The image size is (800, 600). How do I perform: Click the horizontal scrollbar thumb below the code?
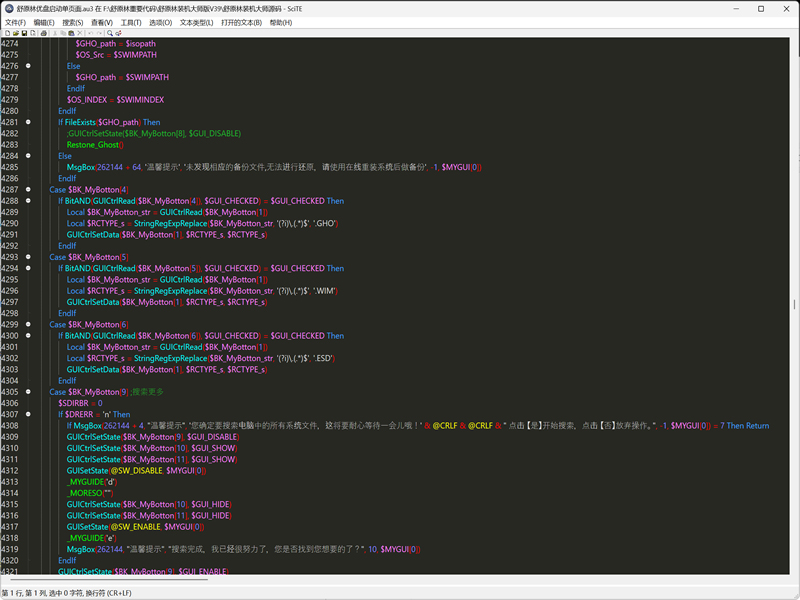pos(109,580)
